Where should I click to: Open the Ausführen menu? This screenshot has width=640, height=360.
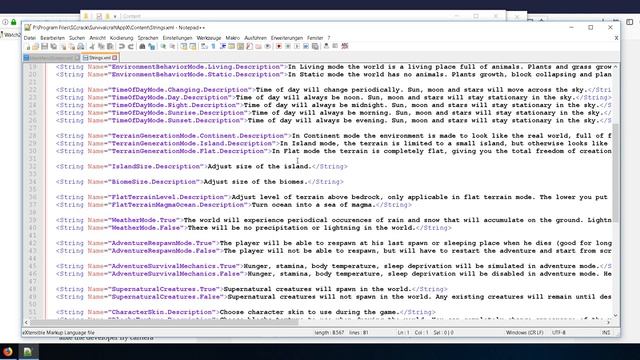pyautogui.click(x=255, y=38)
